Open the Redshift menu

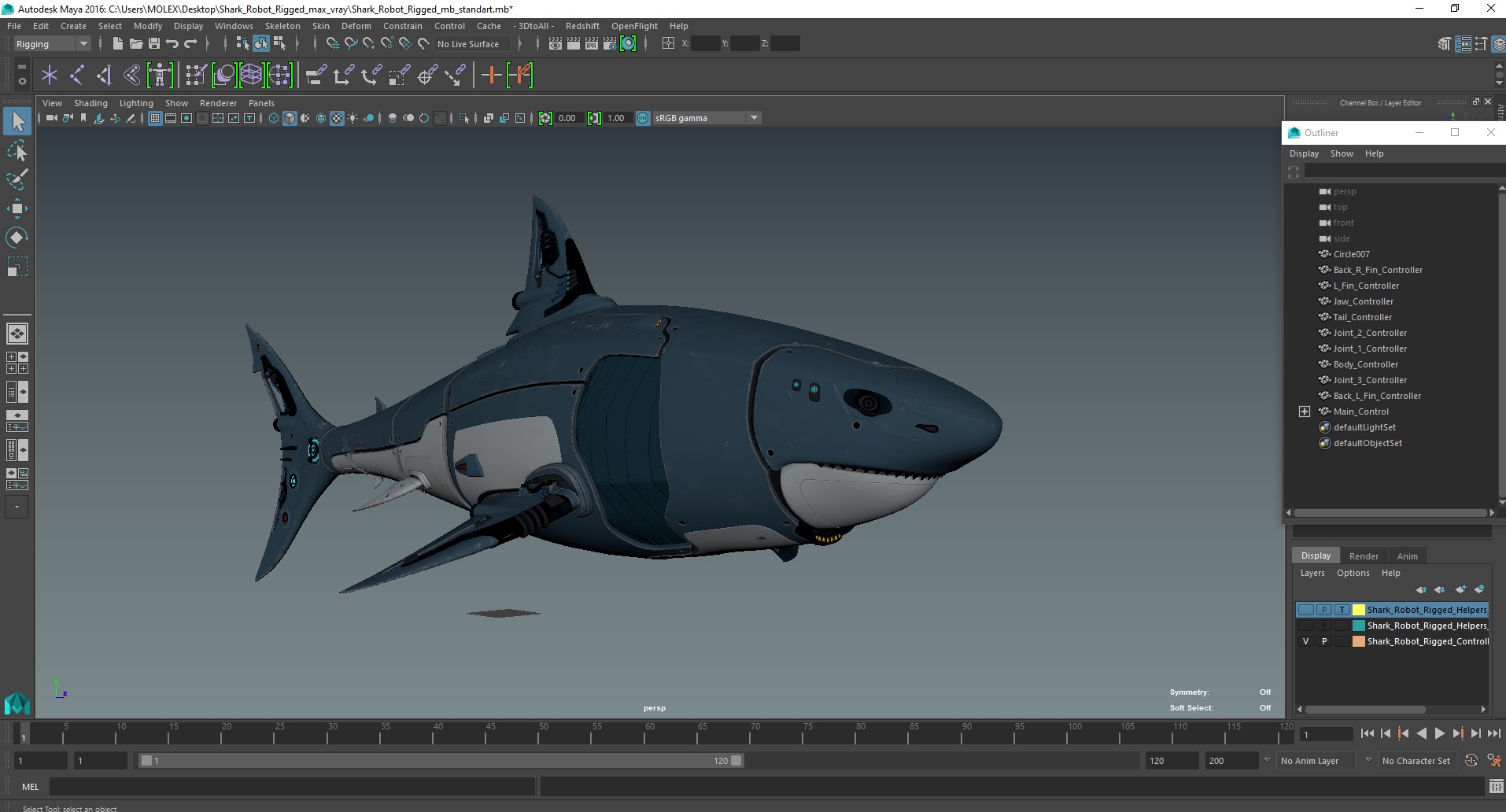(x=582, y=26)
